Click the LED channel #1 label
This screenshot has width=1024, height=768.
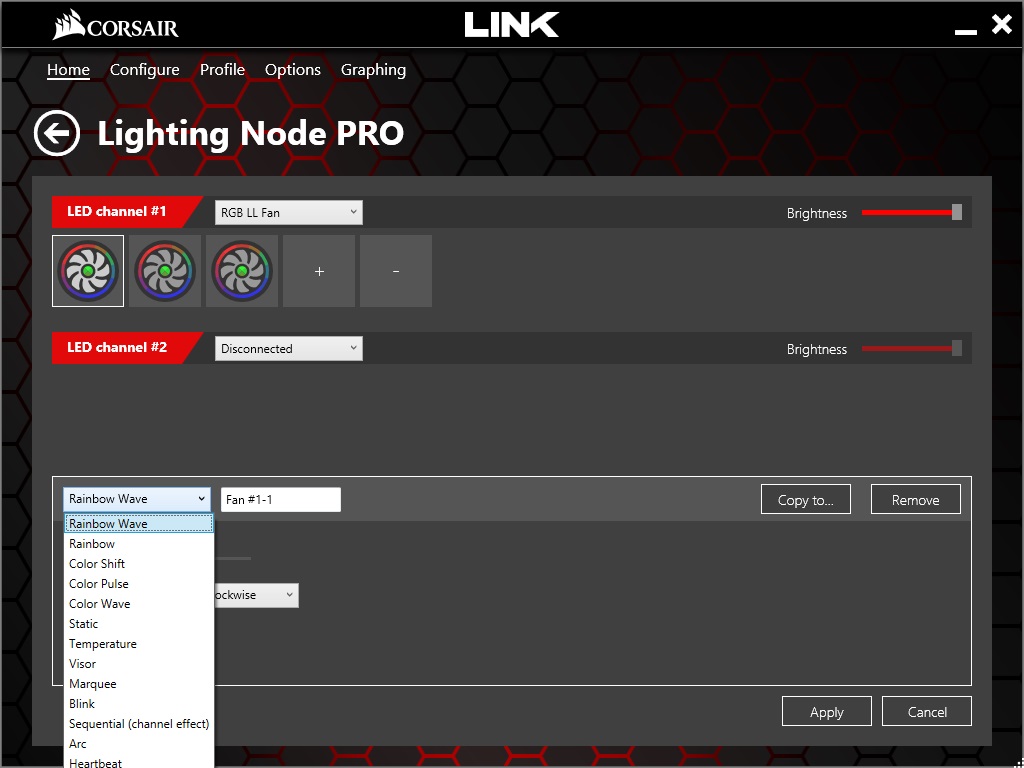coord(117,212)
